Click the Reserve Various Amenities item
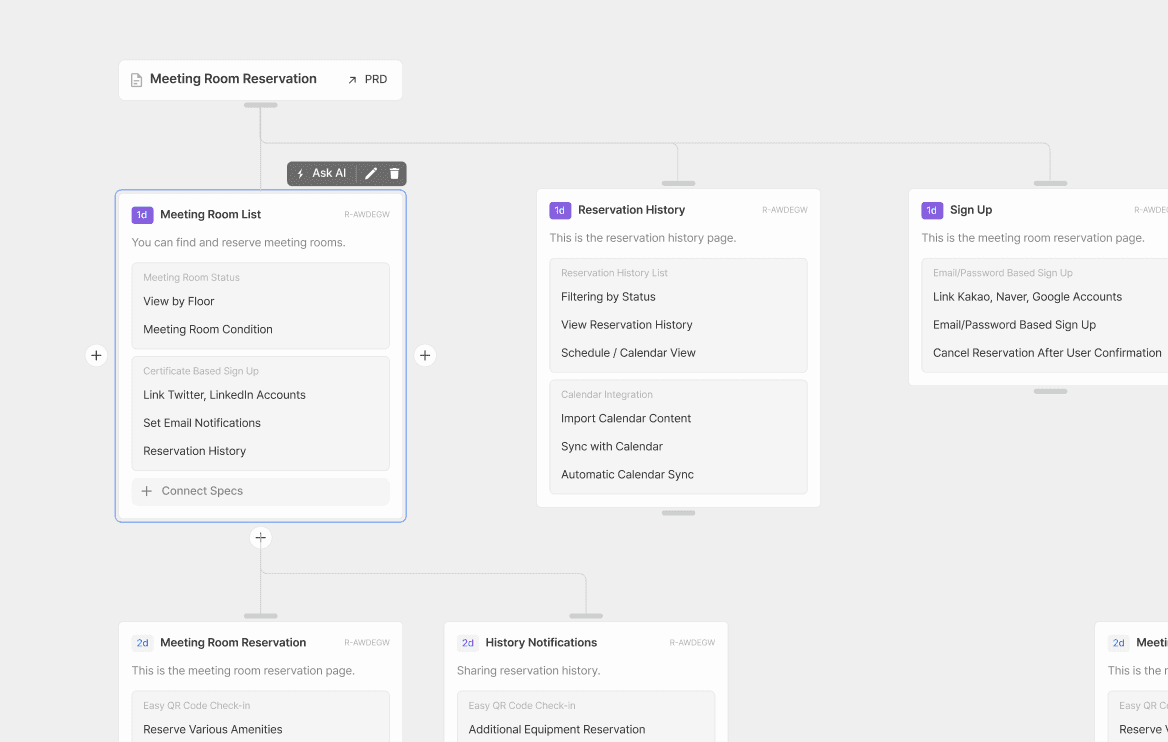 [213, 730]
